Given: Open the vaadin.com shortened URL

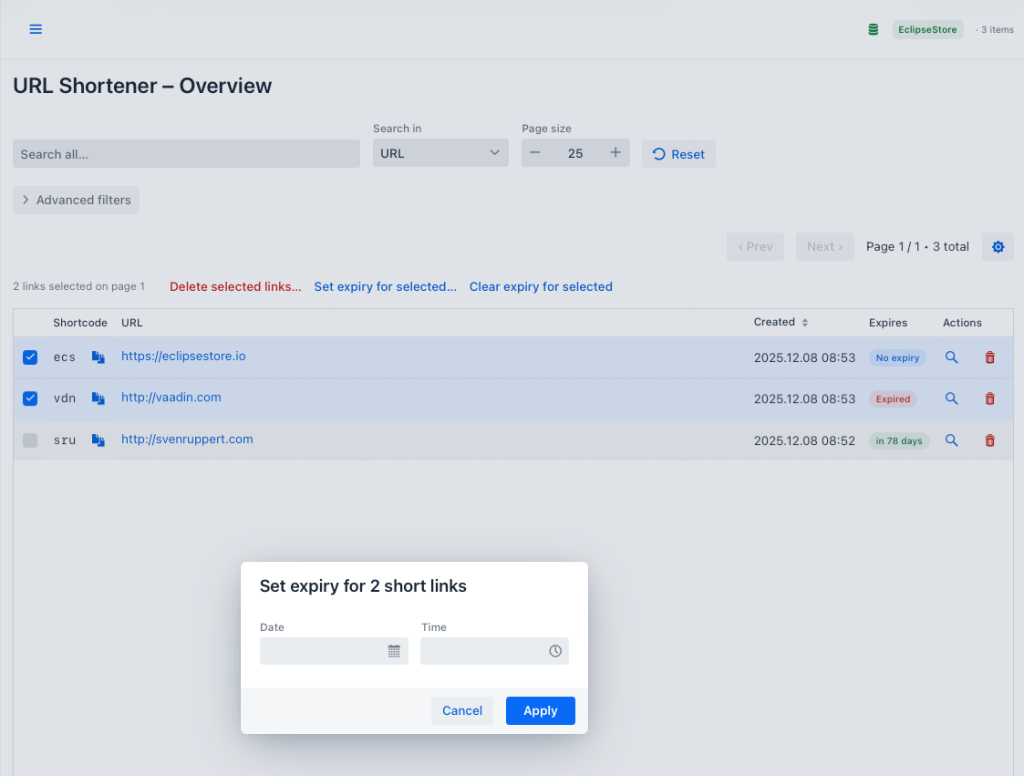Looking at the screenshot, I should pyautogui.click(x=170, y=397).
